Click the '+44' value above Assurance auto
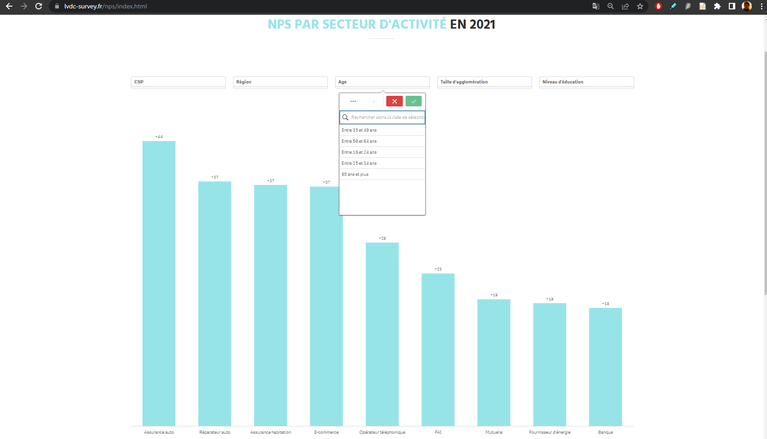Viewport: 767px width, 439px height. (x=159, y=137)
